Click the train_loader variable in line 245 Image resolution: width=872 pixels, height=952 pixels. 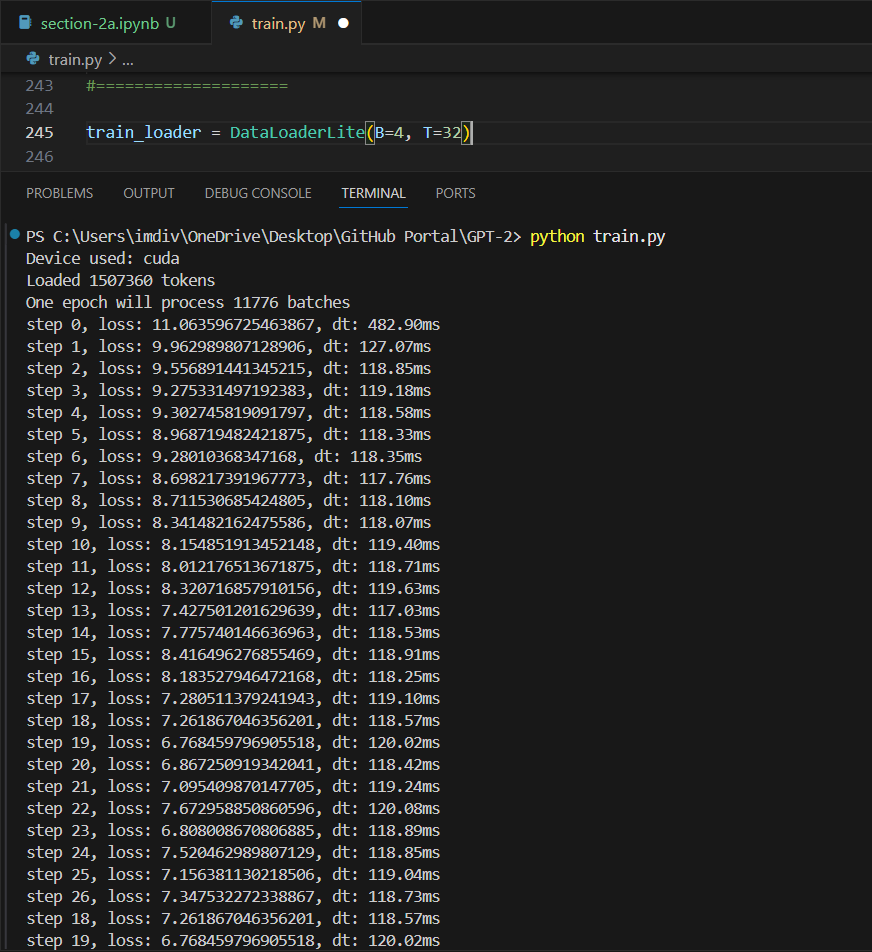(143, 132)
